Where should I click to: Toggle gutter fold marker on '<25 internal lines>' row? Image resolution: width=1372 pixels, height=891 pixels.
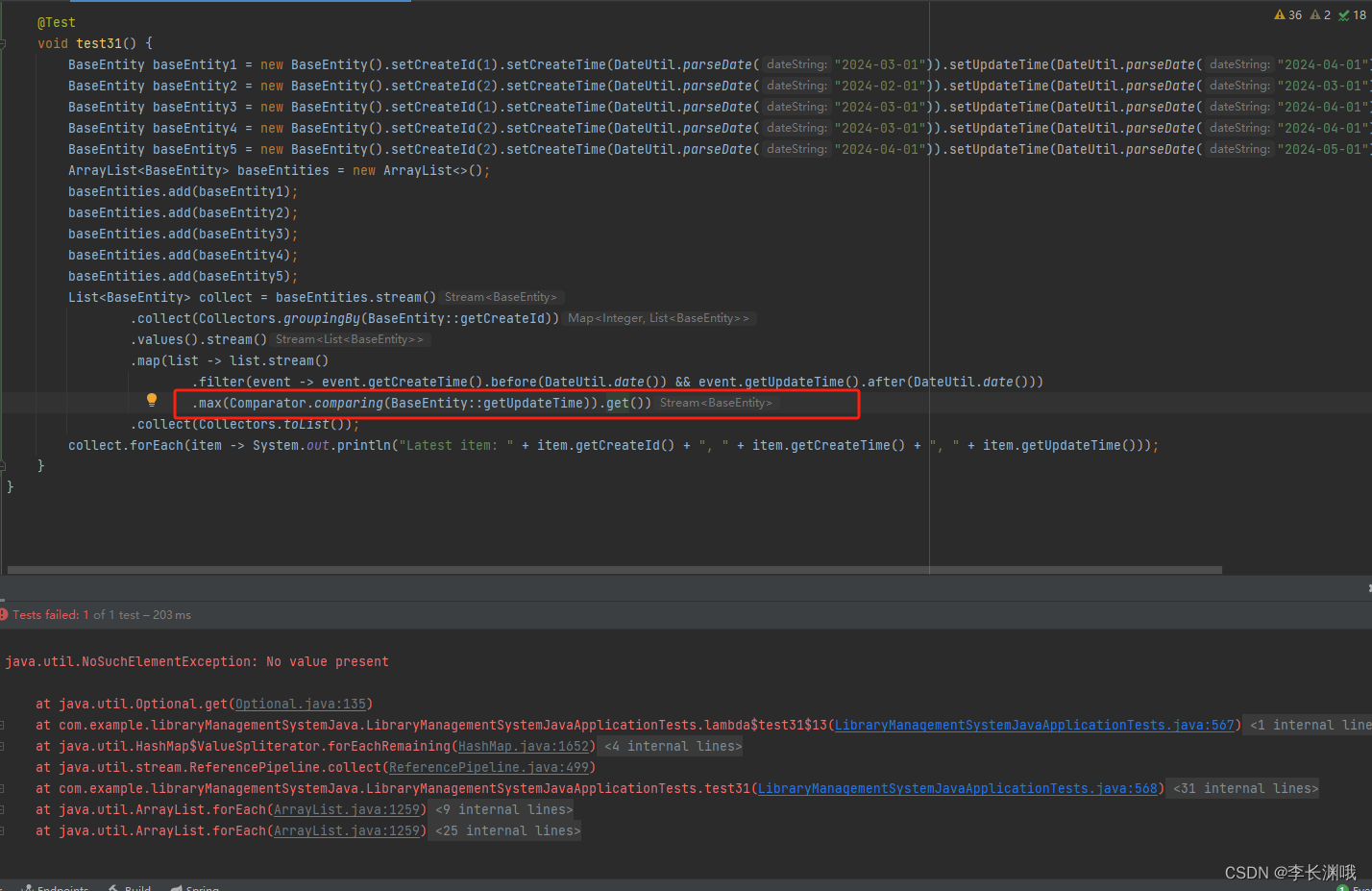3,830
